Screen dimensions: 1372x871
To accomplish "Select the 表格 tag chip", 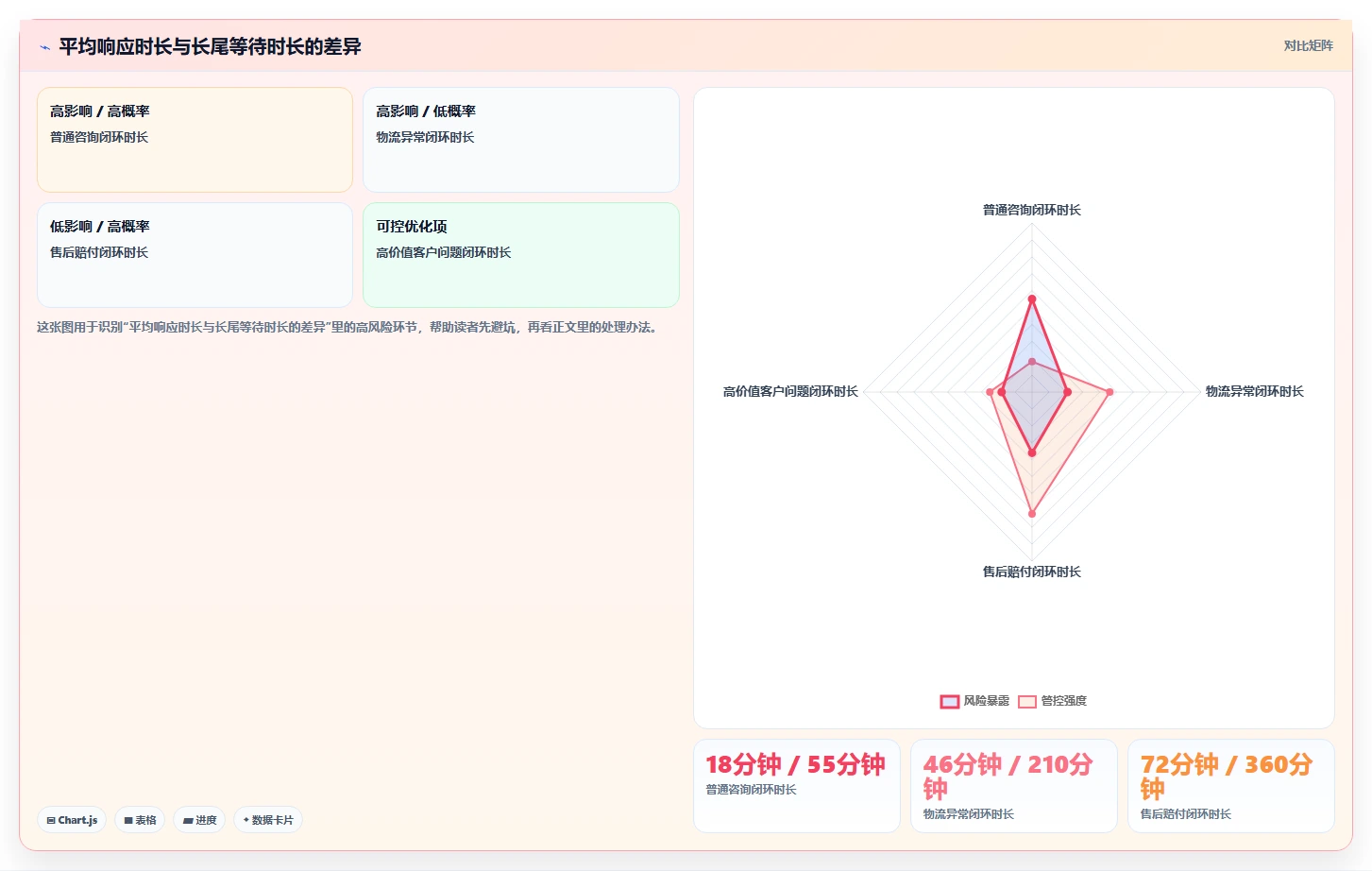I will (x=140, y=820).
